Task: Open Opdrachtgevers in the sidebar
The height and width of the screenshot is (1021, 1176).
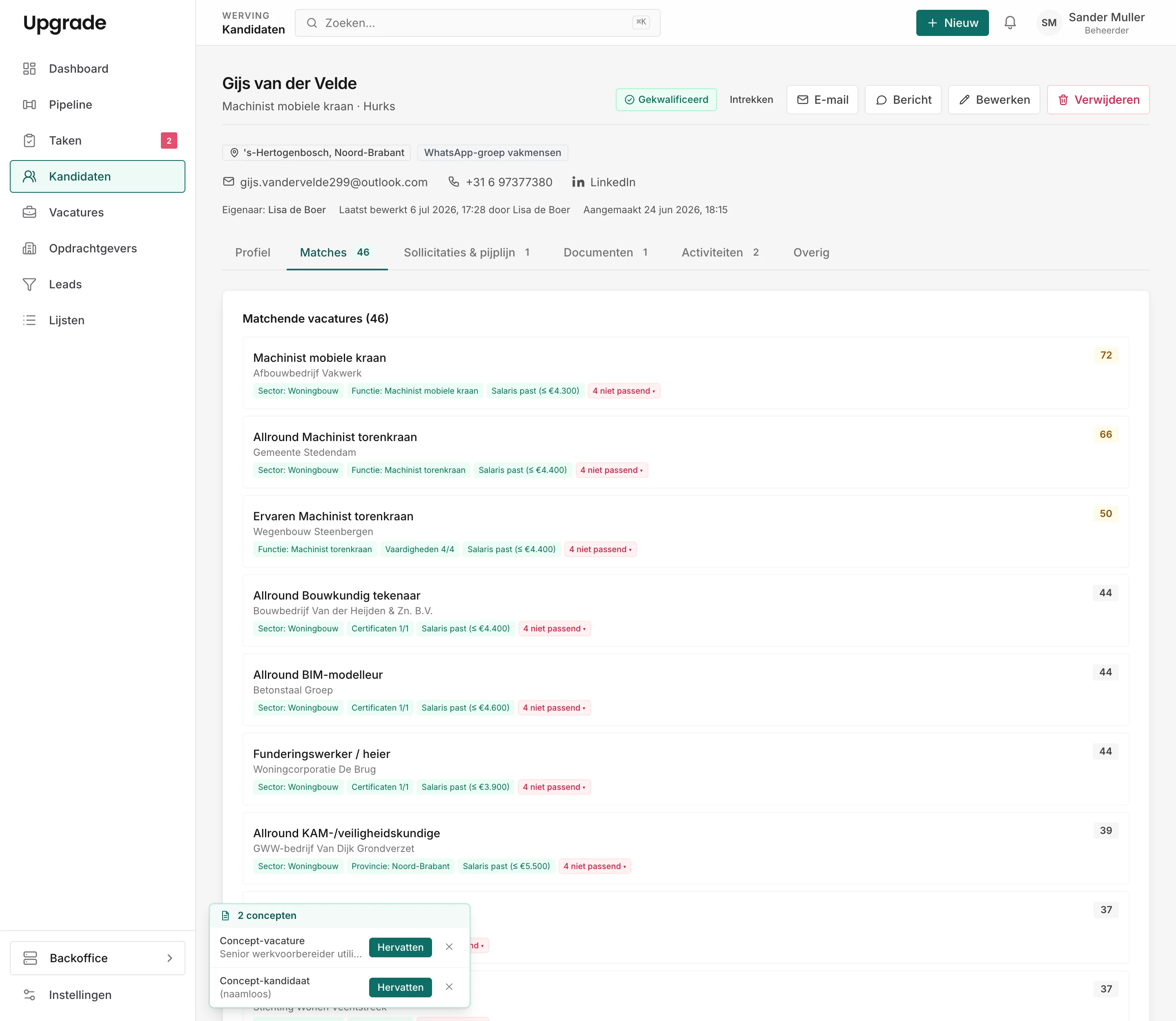Action: tap(98, 248)
